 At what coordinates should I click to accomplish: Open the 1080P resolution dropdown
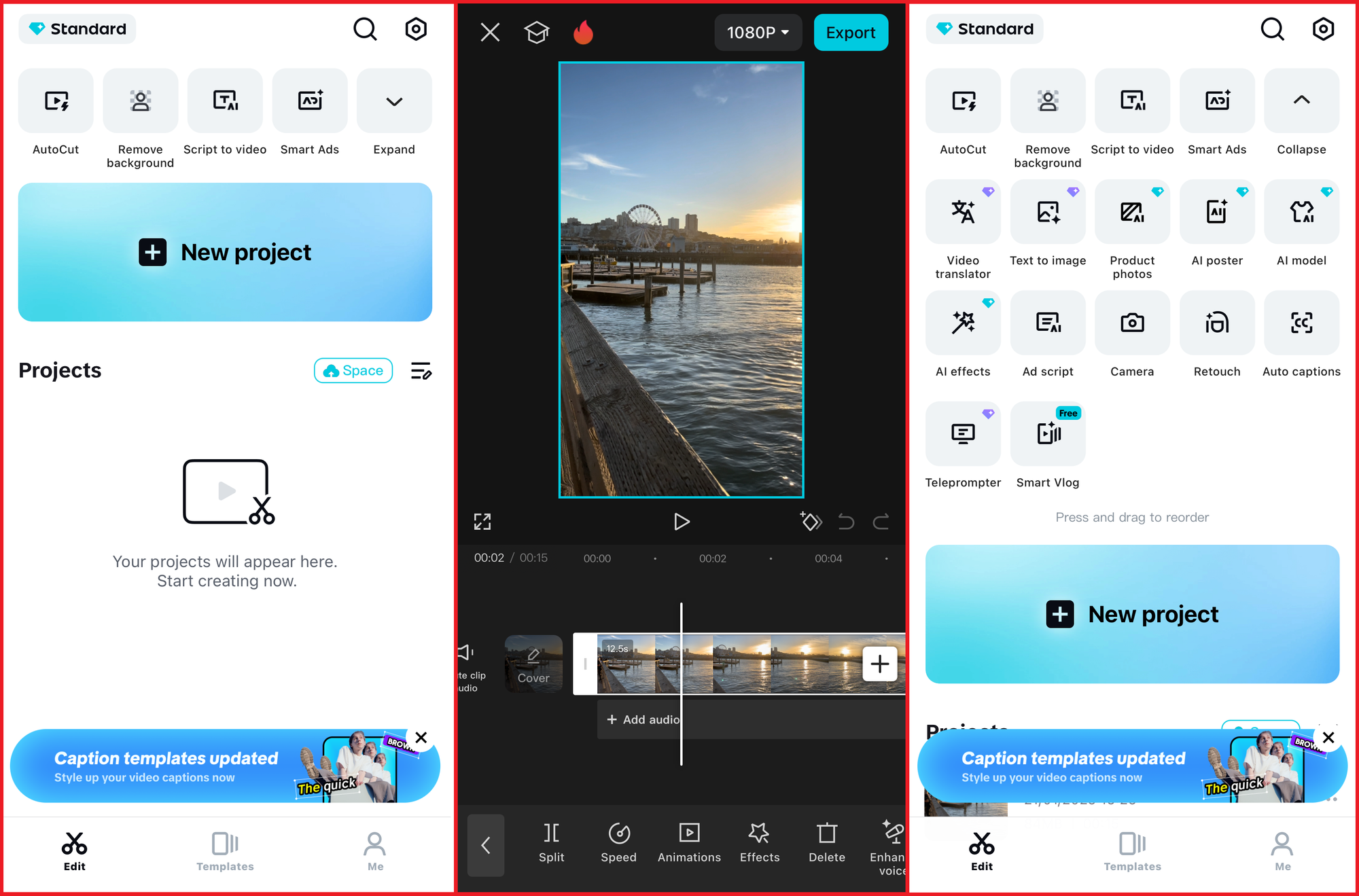click(x=758, y=32)
